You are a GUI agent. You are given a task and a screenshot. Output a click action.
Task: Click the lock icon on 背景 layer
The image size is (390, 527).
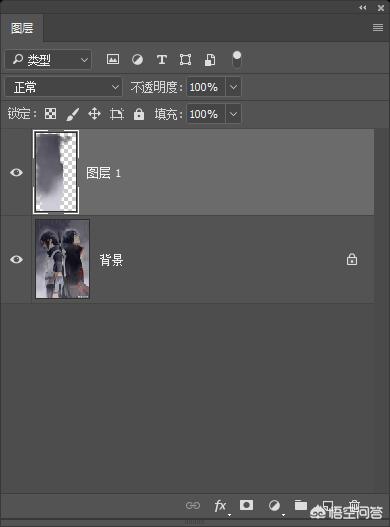(x=352, y=259)
